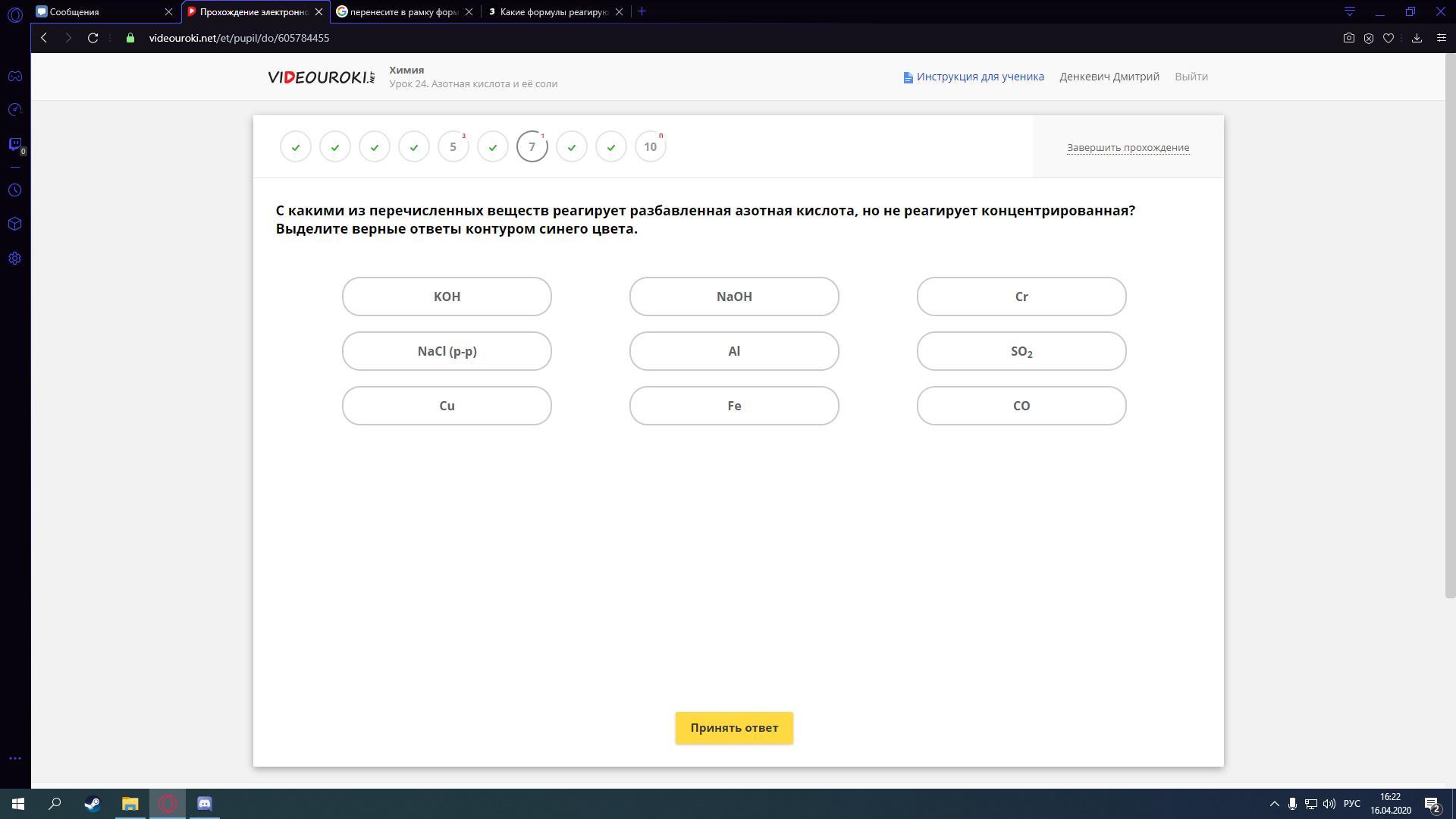1456x819 pixels.
Task: Go back to previous page
Action: 44,38
